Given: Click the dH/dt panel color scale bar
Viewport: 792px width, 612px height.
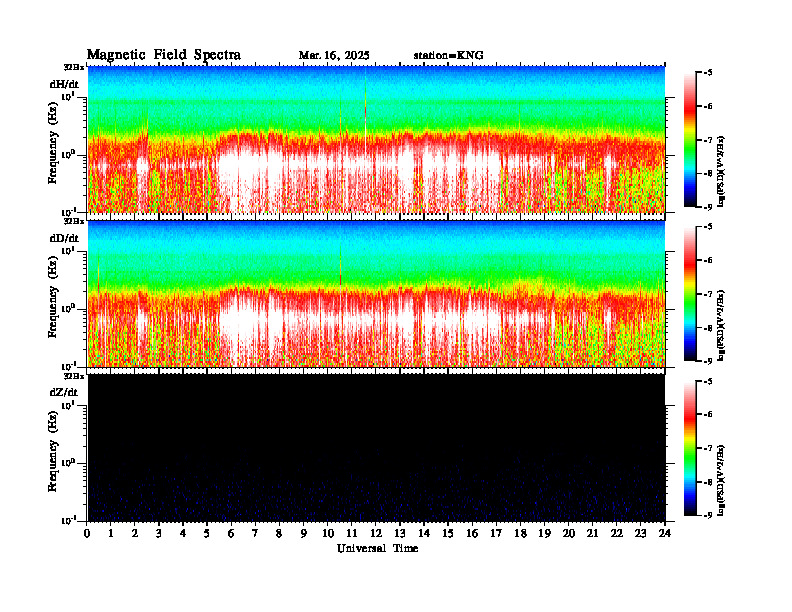Looking at the screenshot, I should pyautogui.click(x=689, y=140).
